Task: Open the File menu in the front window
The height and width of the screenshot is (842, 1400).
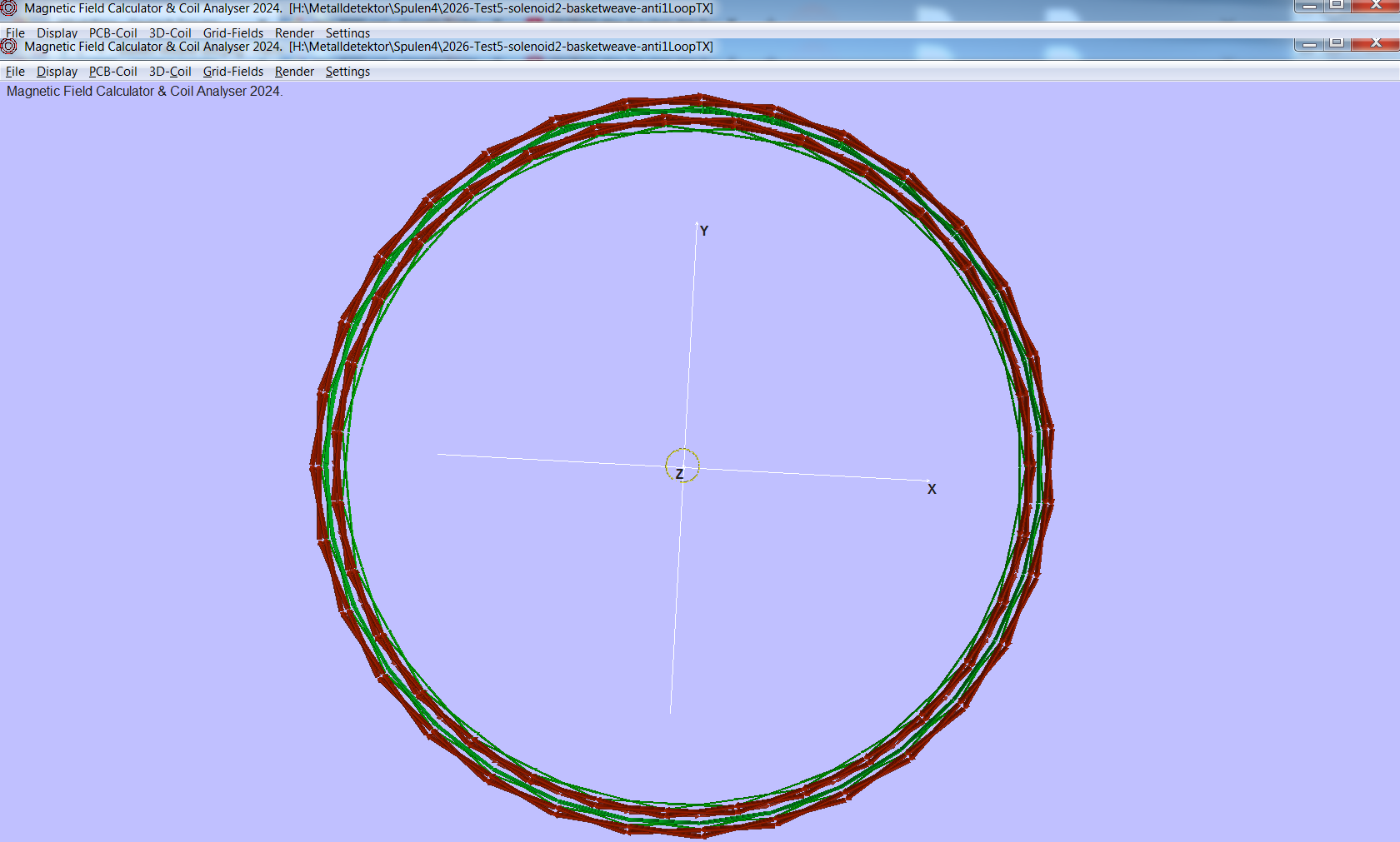Action: point(15,72)
